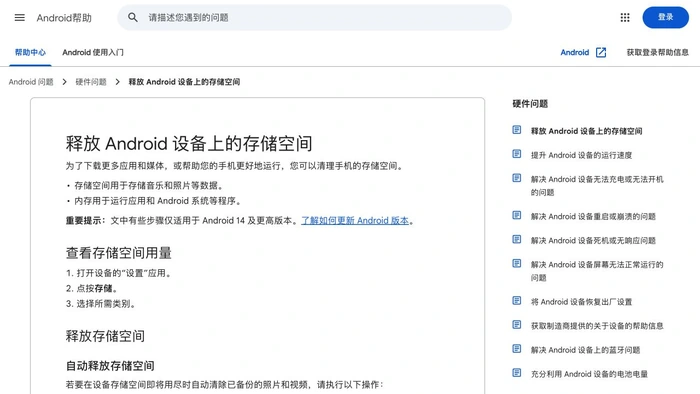Open sidebar link 解决屏幕无法正常运行的问题
This screenshot has width=700, height=394.
tap(597, 271)
